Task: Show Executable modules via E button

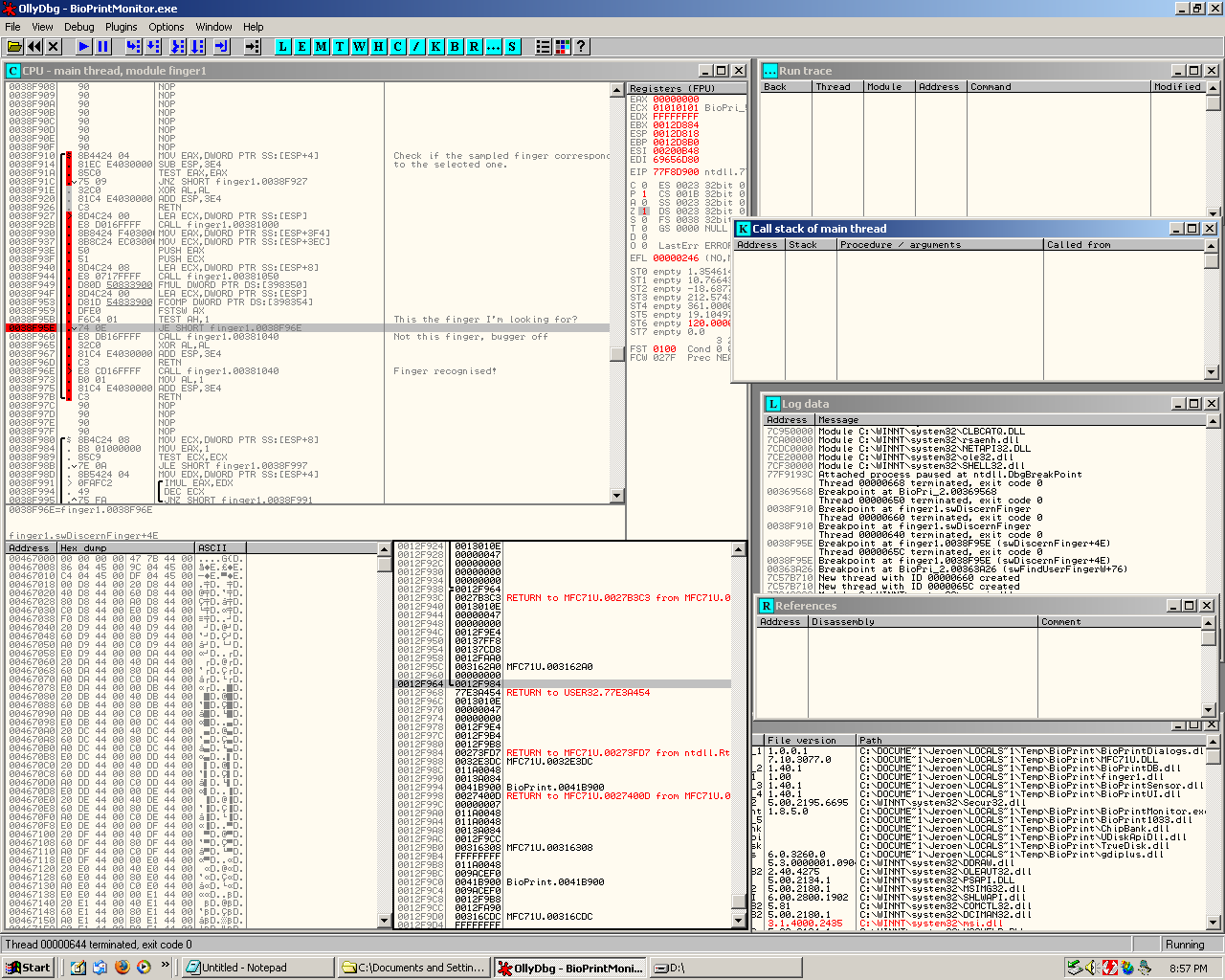Action: (x=302, y=46)
